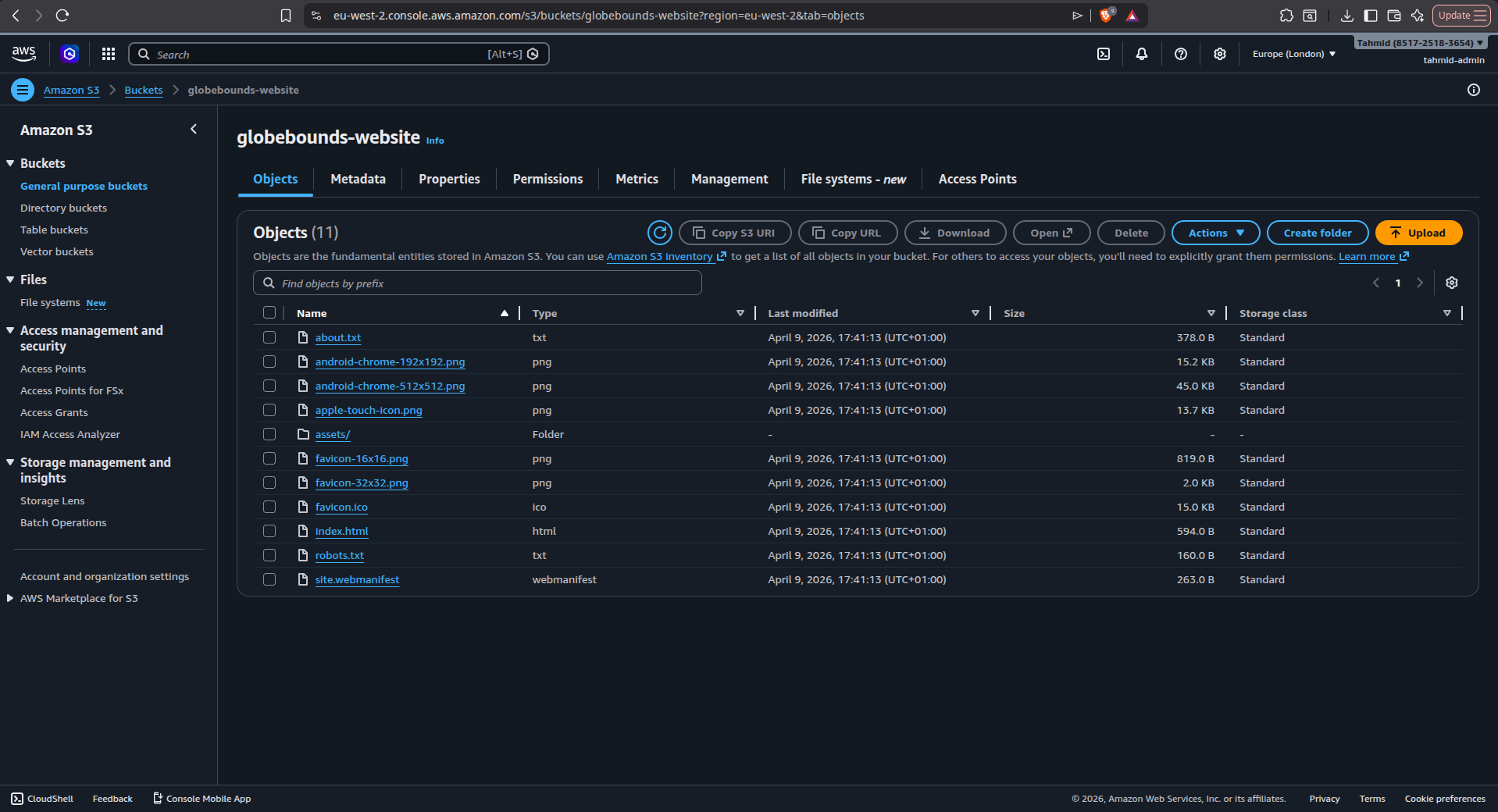Collapse Storage management and insights section

10,462
